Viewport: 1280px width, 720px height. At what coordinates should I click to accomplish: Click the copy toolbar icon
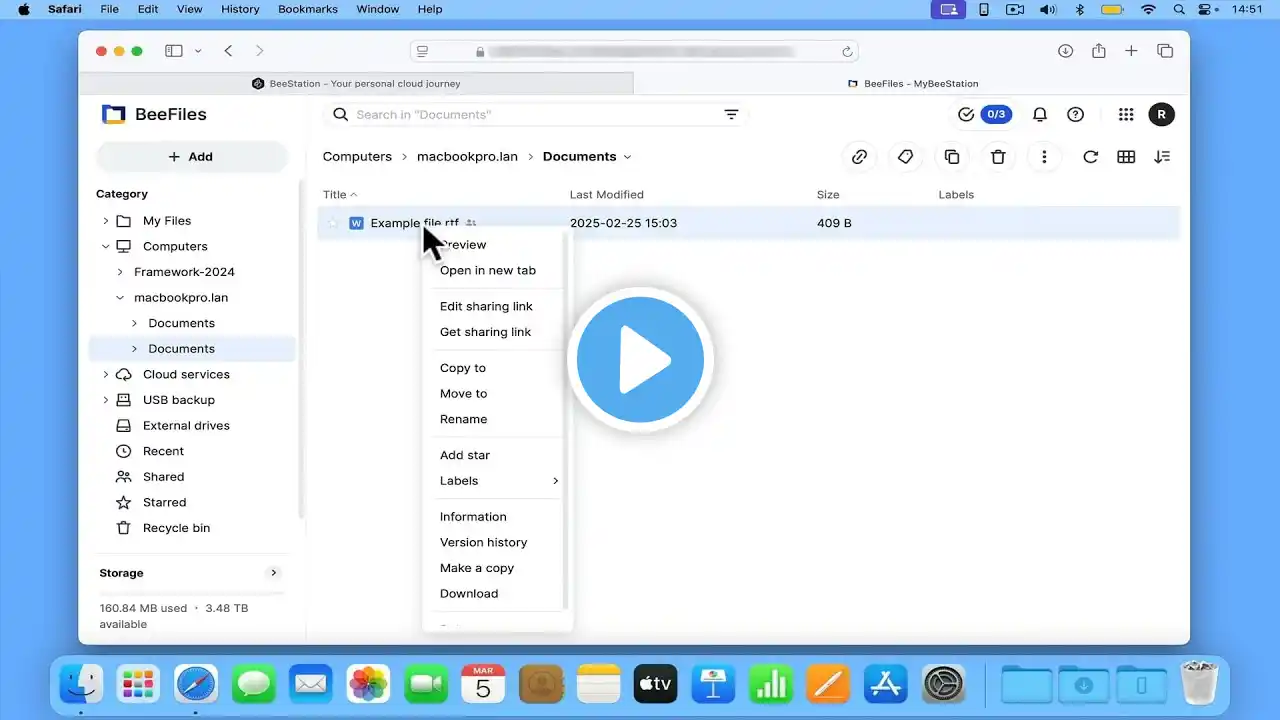tap(952, 157)
